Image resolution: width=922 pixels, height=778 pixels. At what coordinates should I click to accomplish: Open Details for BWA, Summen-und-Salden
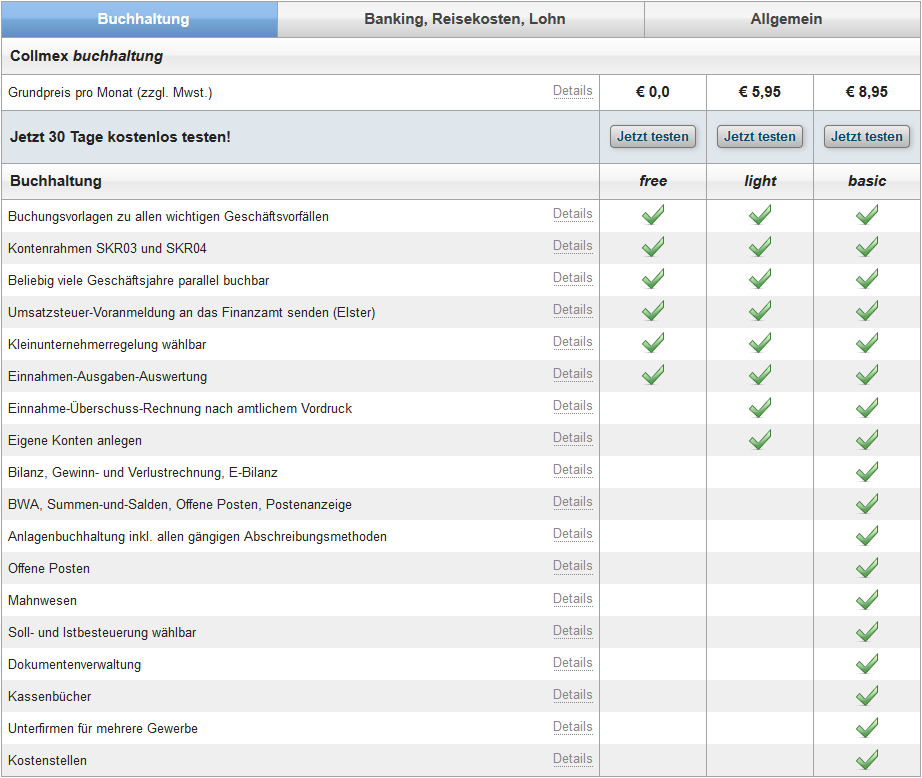click(x=573, y=502)
